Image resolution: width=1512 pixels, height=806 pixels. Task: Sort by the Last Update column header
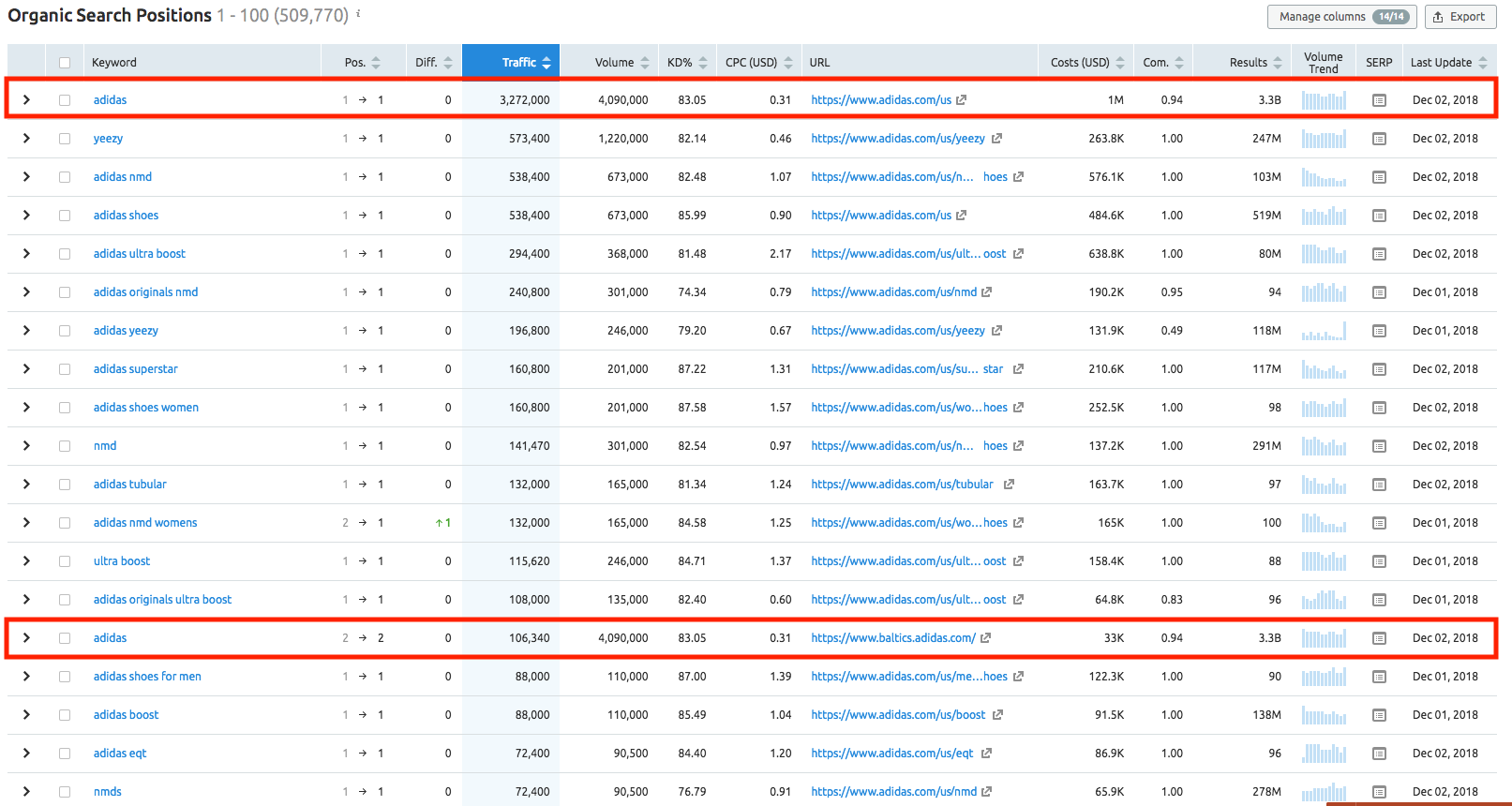point(1448,63)
